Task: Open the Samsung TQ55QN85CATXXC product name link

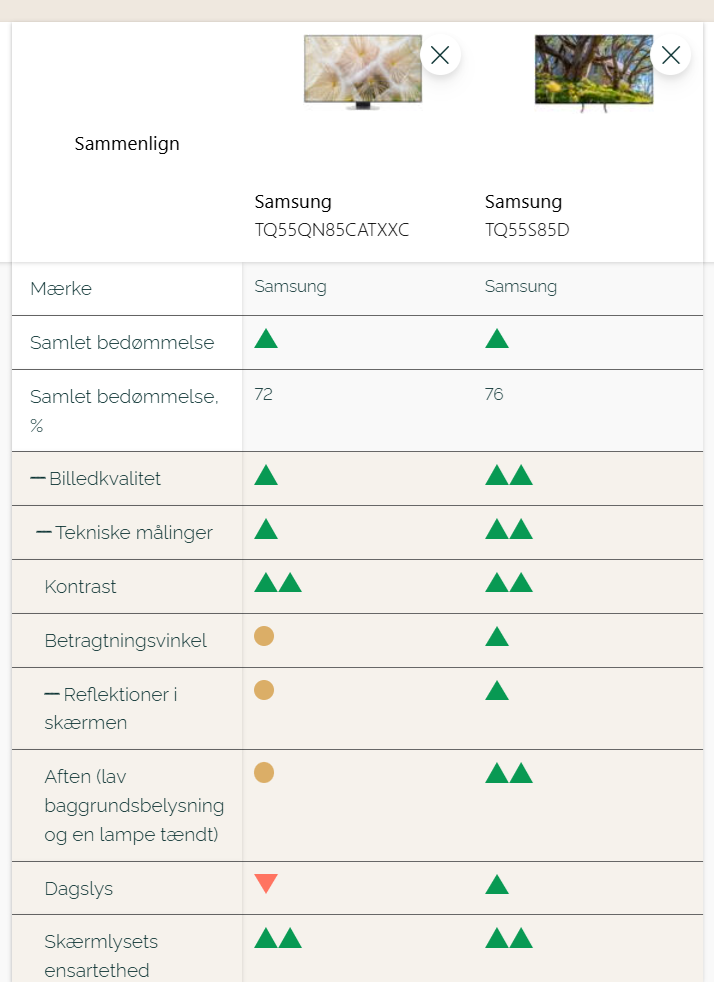Action: click(x=332, y=216)
